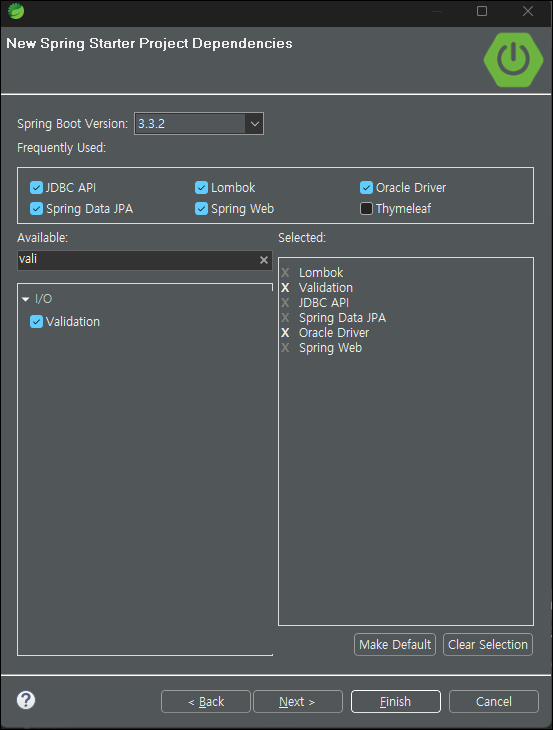Uncheck the Lombok checkbox

coord(201,188)
